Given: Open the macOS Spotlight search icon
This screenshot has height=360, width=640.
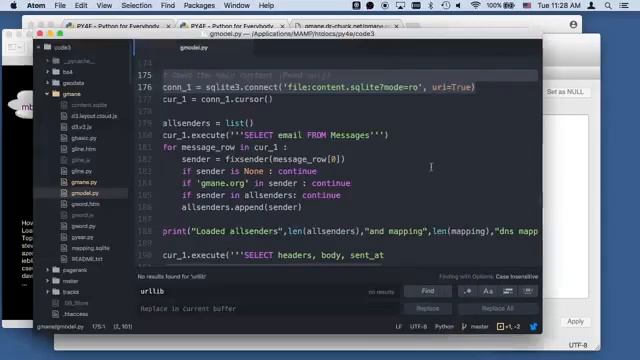Looking at the screenshot, I should coord(608,5).
